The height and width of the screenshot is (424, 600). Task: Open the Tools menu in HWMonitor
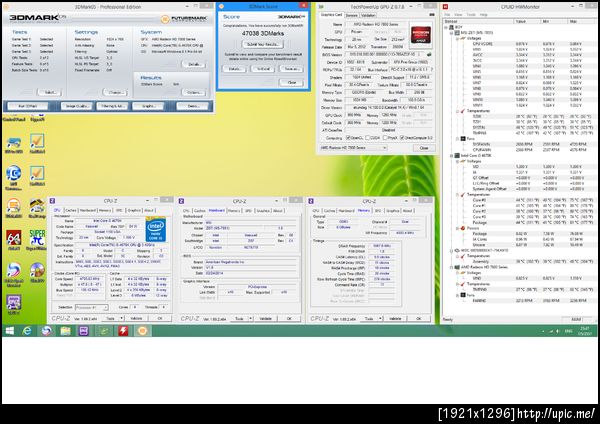click(x=471, y=15)
